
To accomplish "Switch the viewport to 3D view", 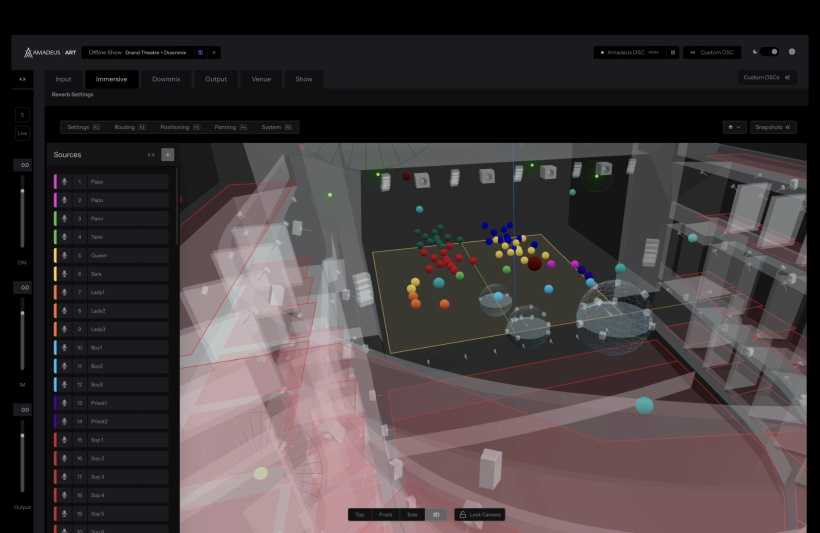I will [436, 515].
